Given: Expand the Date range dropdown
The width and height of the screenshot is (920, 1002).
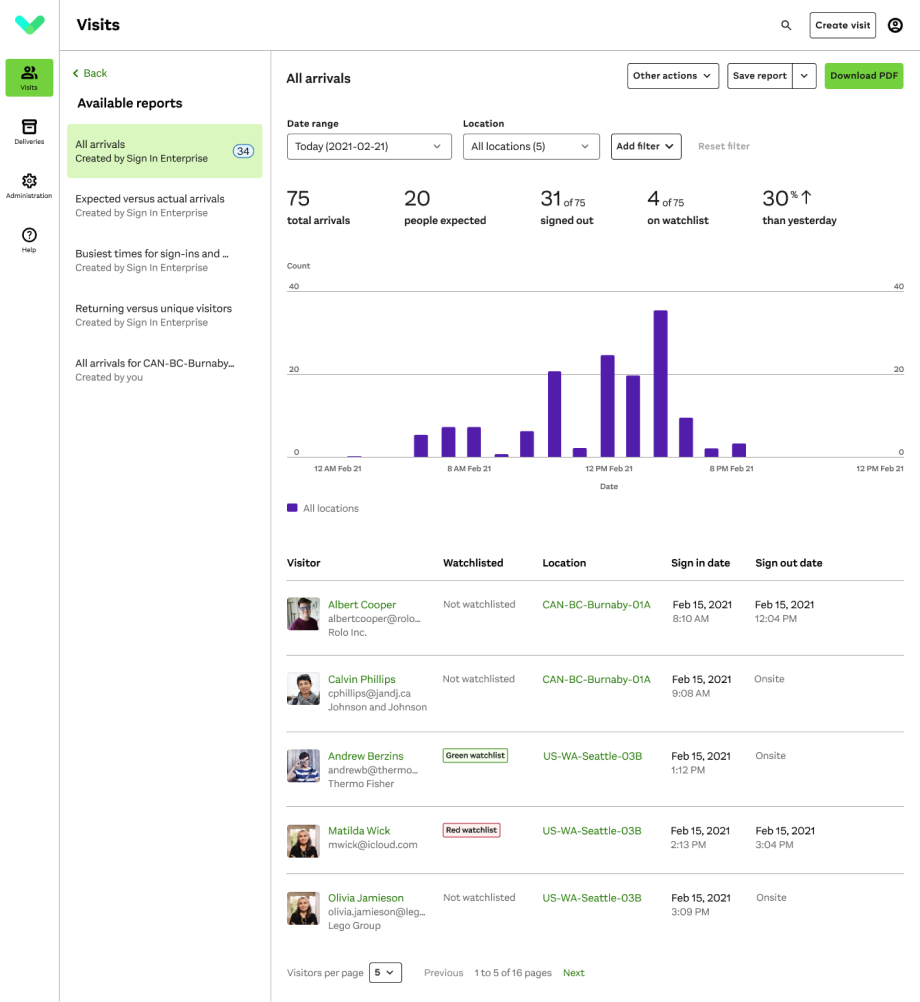Looking at the screenshot, I should tap(369, 146).
